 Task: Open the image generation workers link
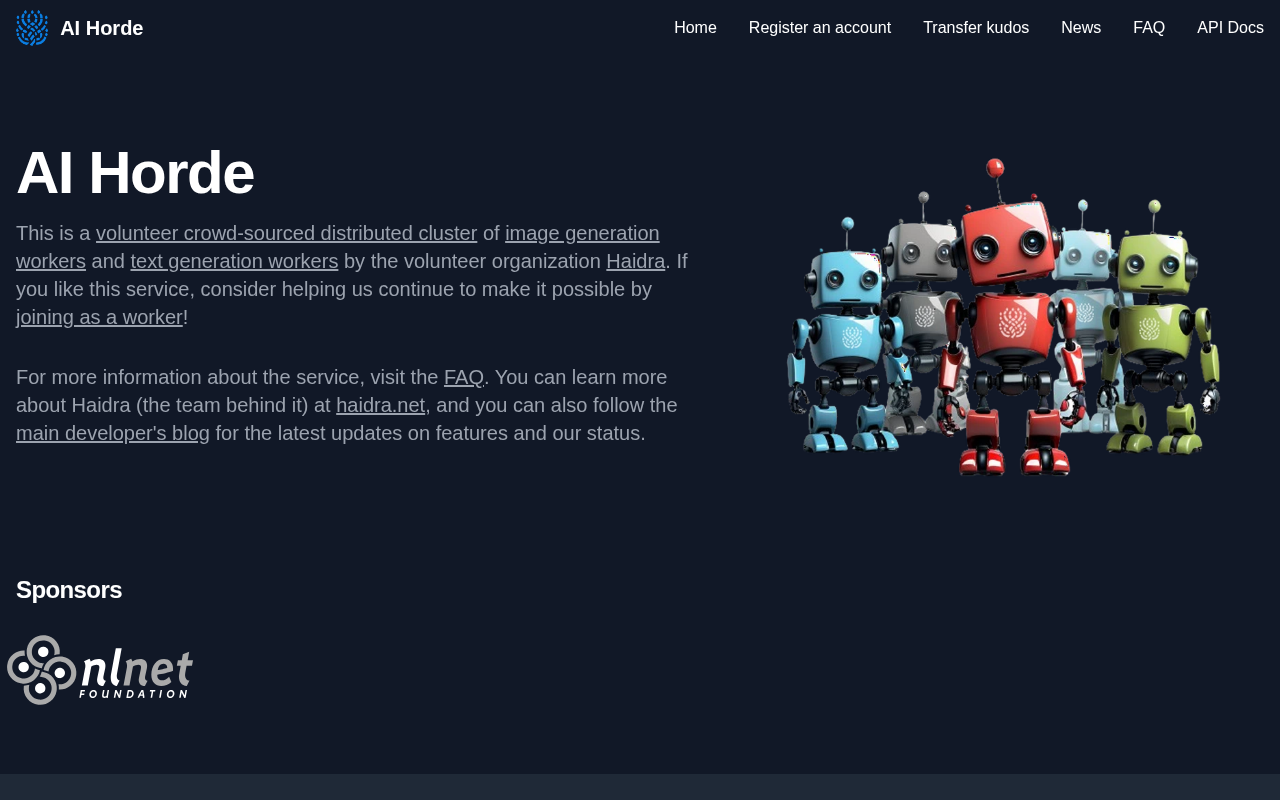pos(582,231)
